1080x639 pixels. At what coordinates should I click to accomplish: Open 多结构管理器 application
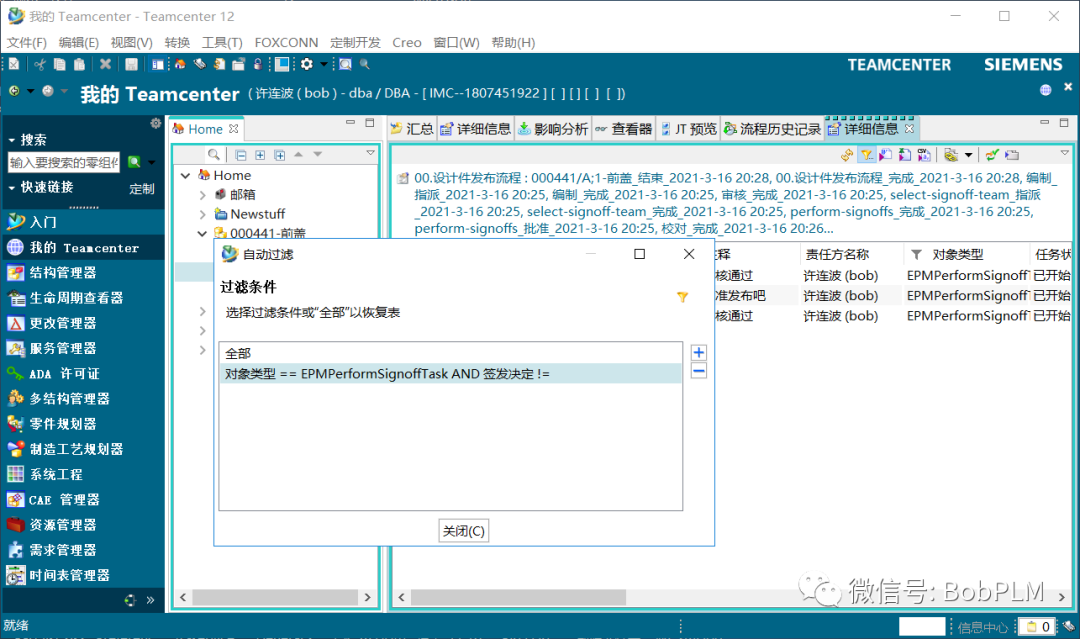click(84, 399)
